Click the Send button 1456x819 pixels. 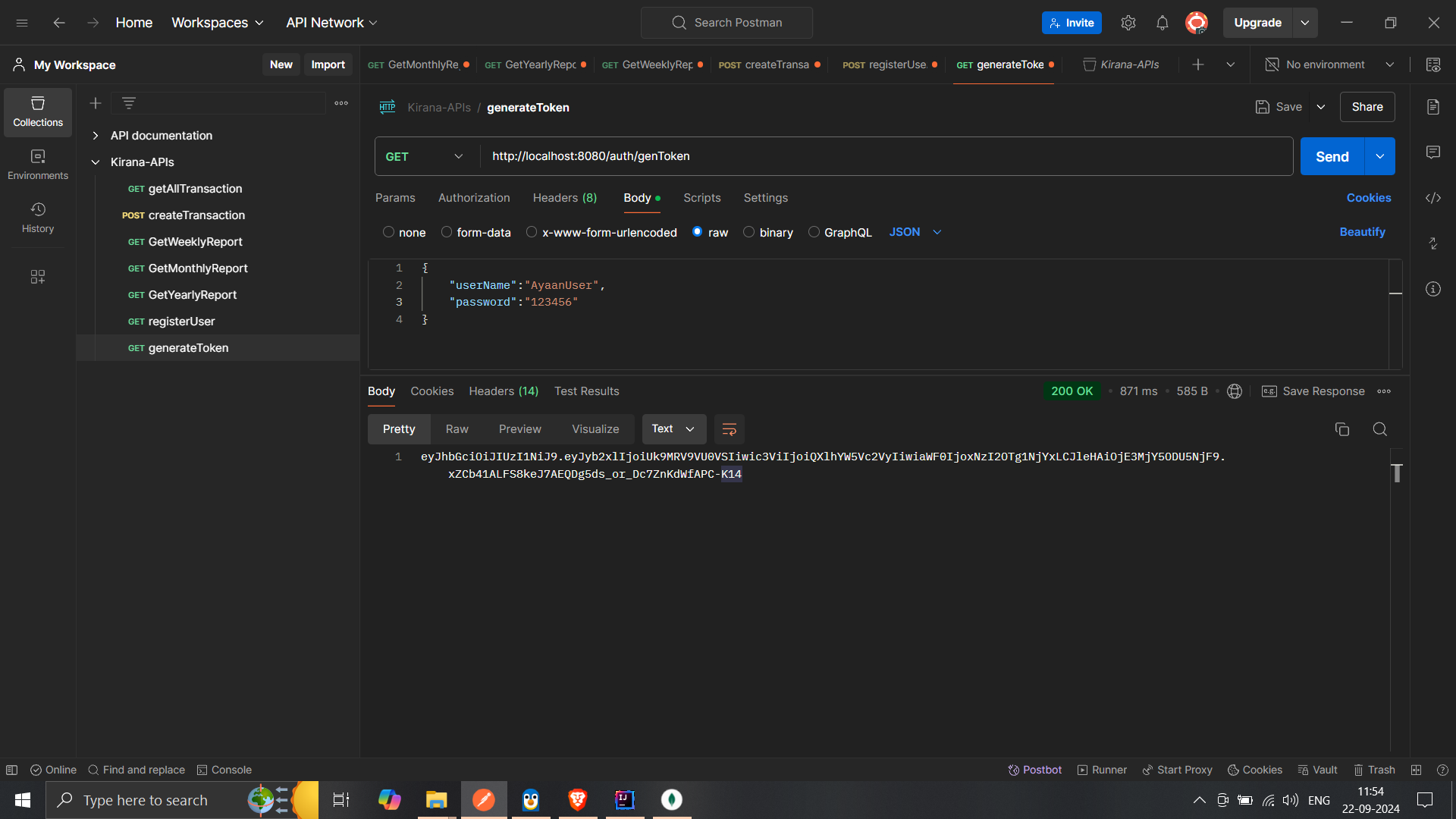pyautogui.click(x=1332, y=156)
